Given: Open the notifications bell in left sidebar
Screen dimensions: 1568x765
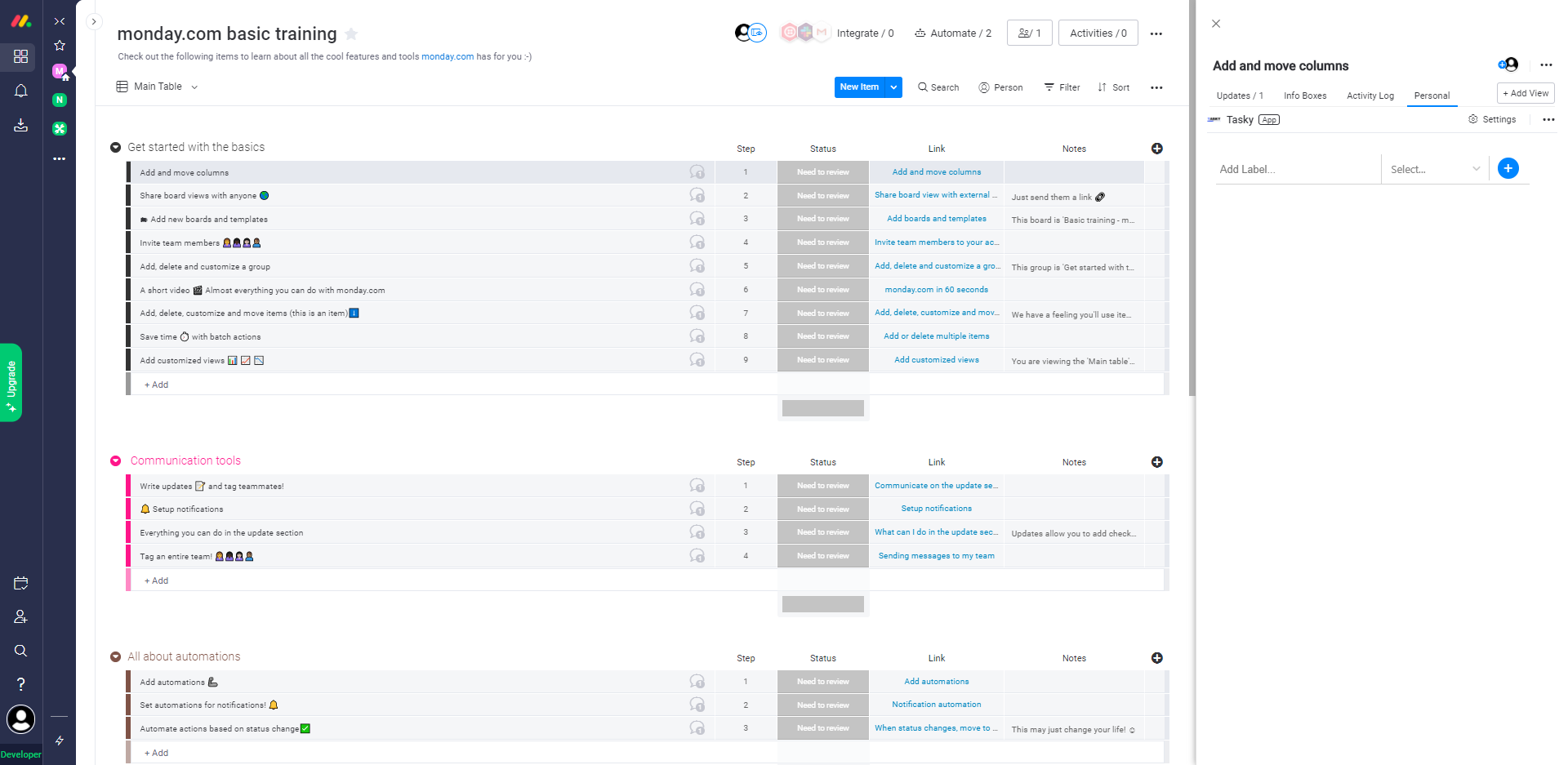Looking at the screenshot, I should [21, 91].
